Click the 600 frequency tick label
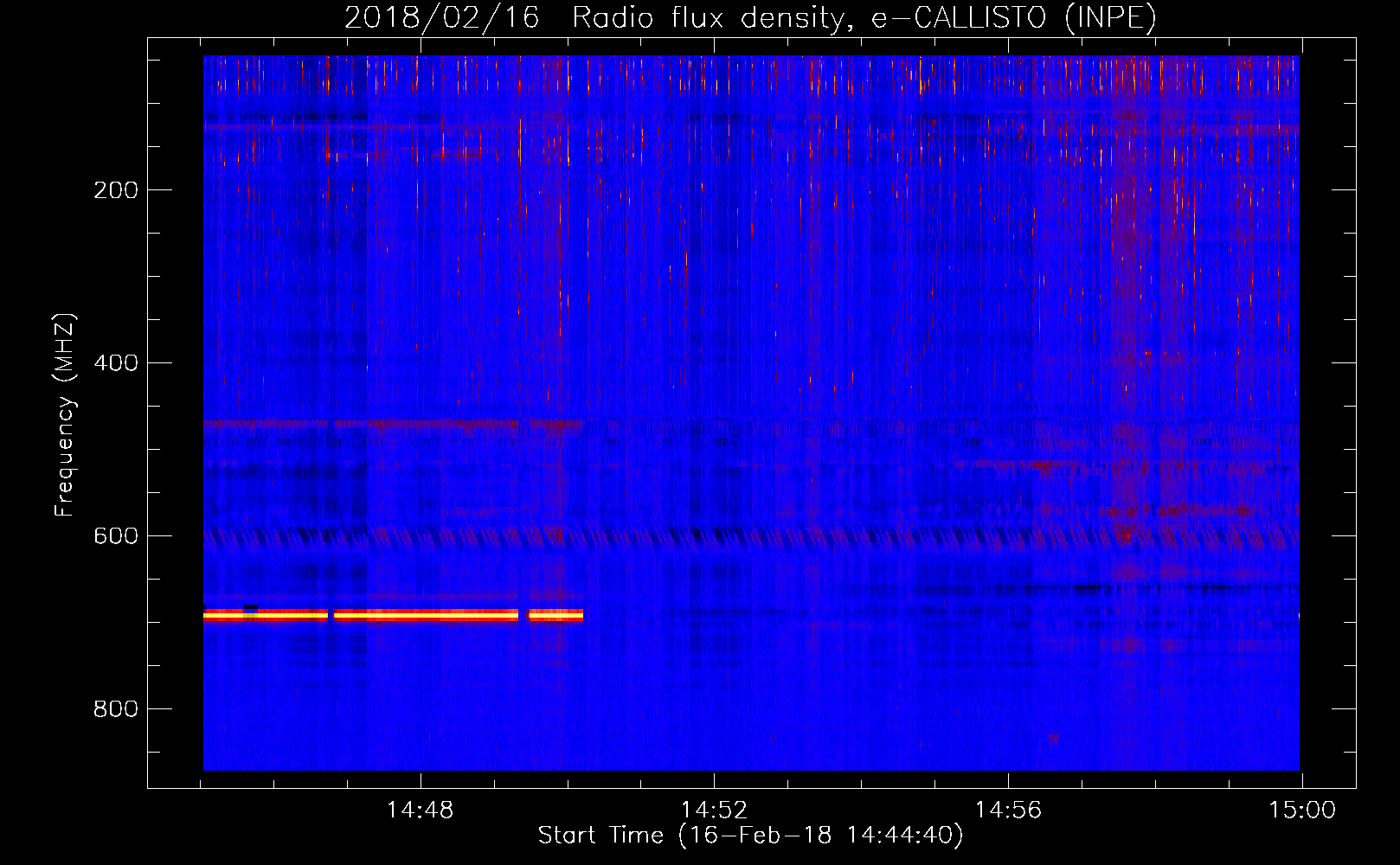Image resolution: width=1400 pixels, height=865 pixels. pos(116,536)
